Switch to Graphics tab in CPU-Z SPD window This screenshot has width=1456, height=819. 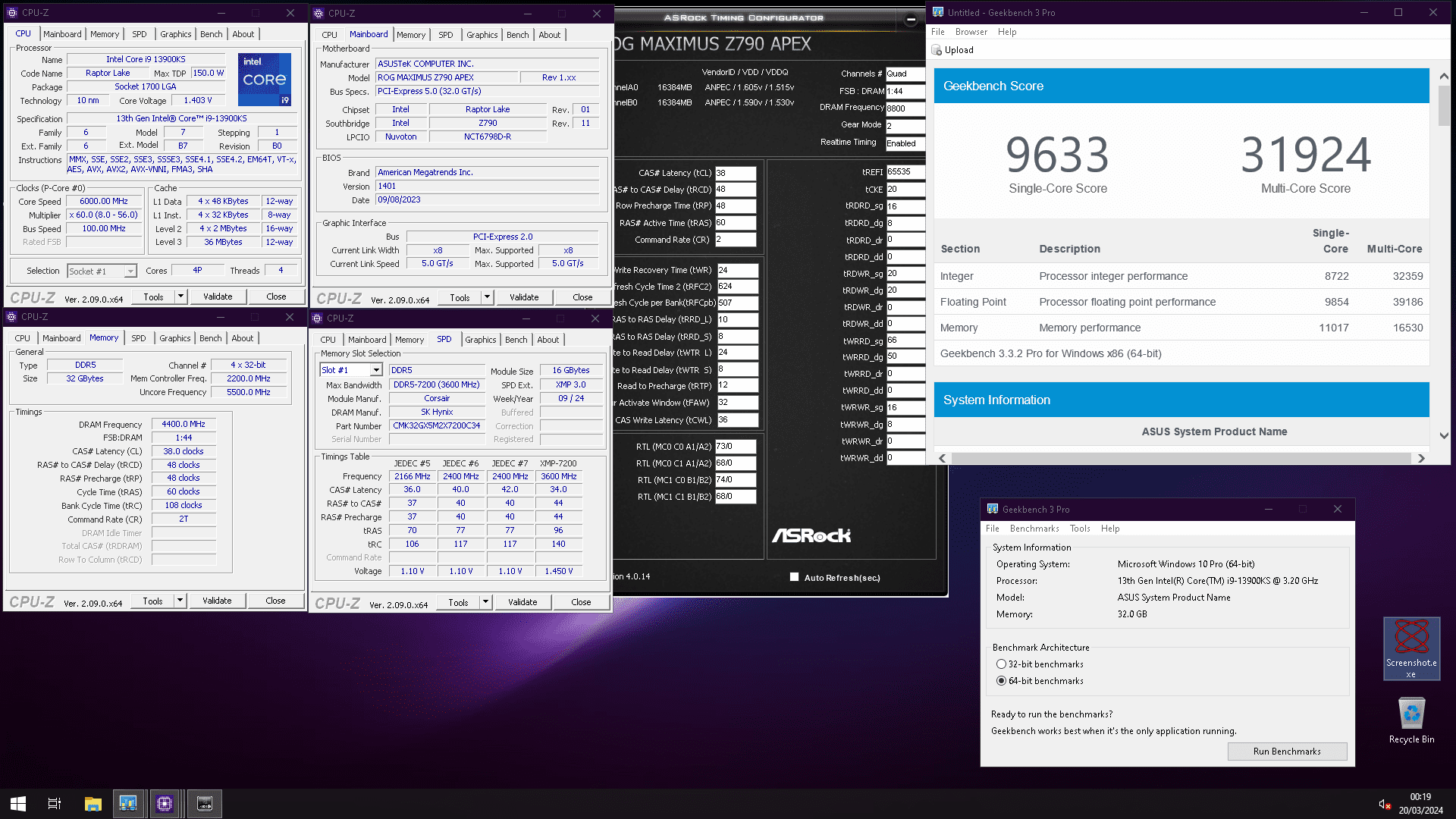(481, 340)
